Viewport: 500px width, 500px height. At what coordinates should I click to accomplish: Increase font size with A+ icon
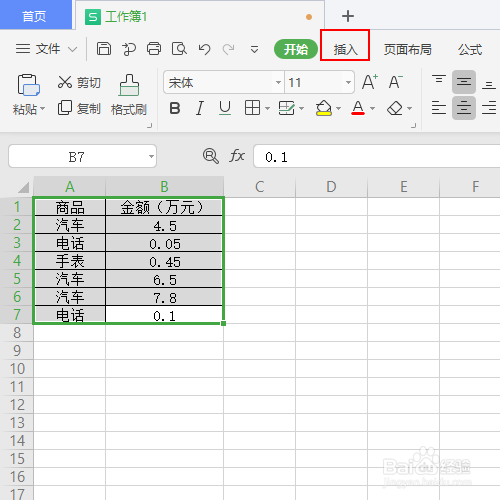coord(369,82)
